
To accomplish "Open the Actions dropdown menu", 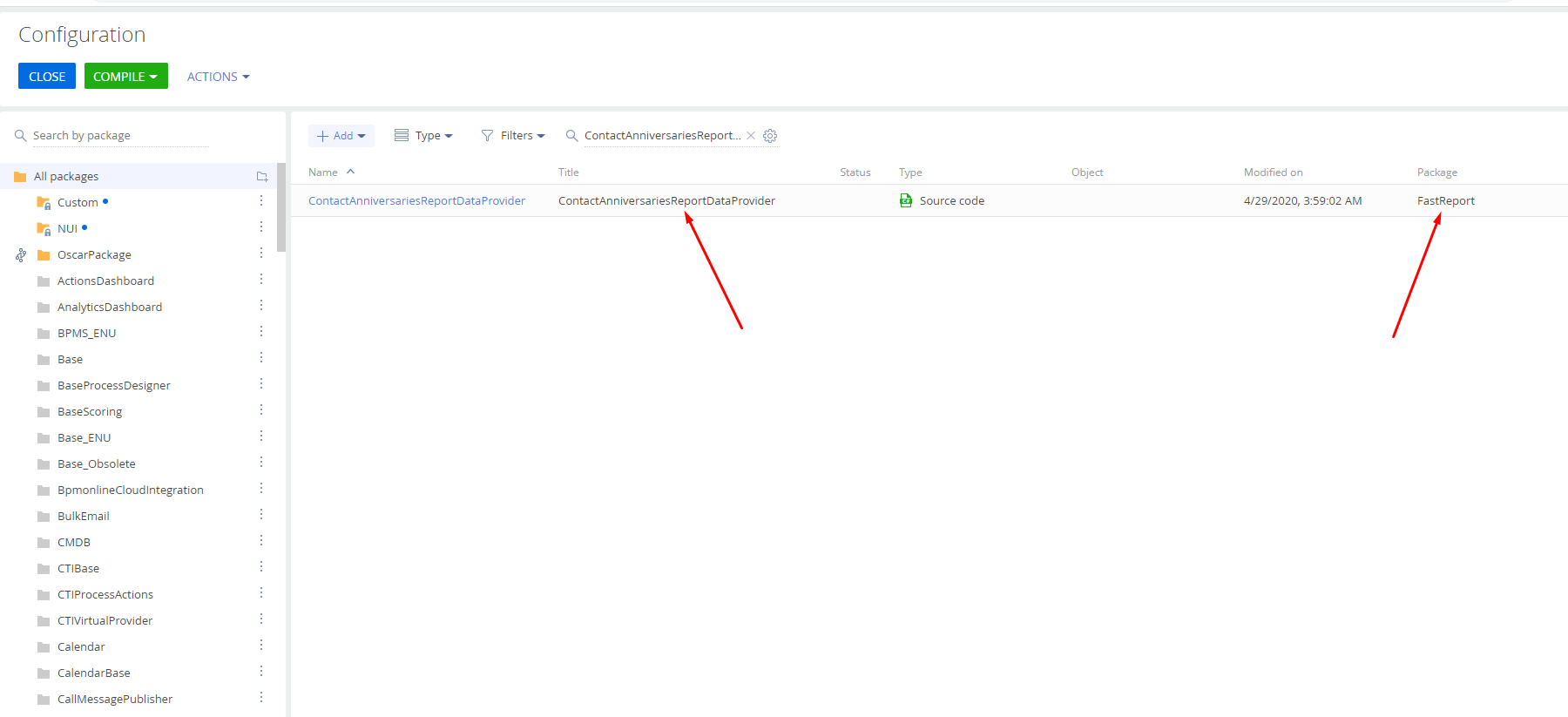I will [x=219, y=77].
